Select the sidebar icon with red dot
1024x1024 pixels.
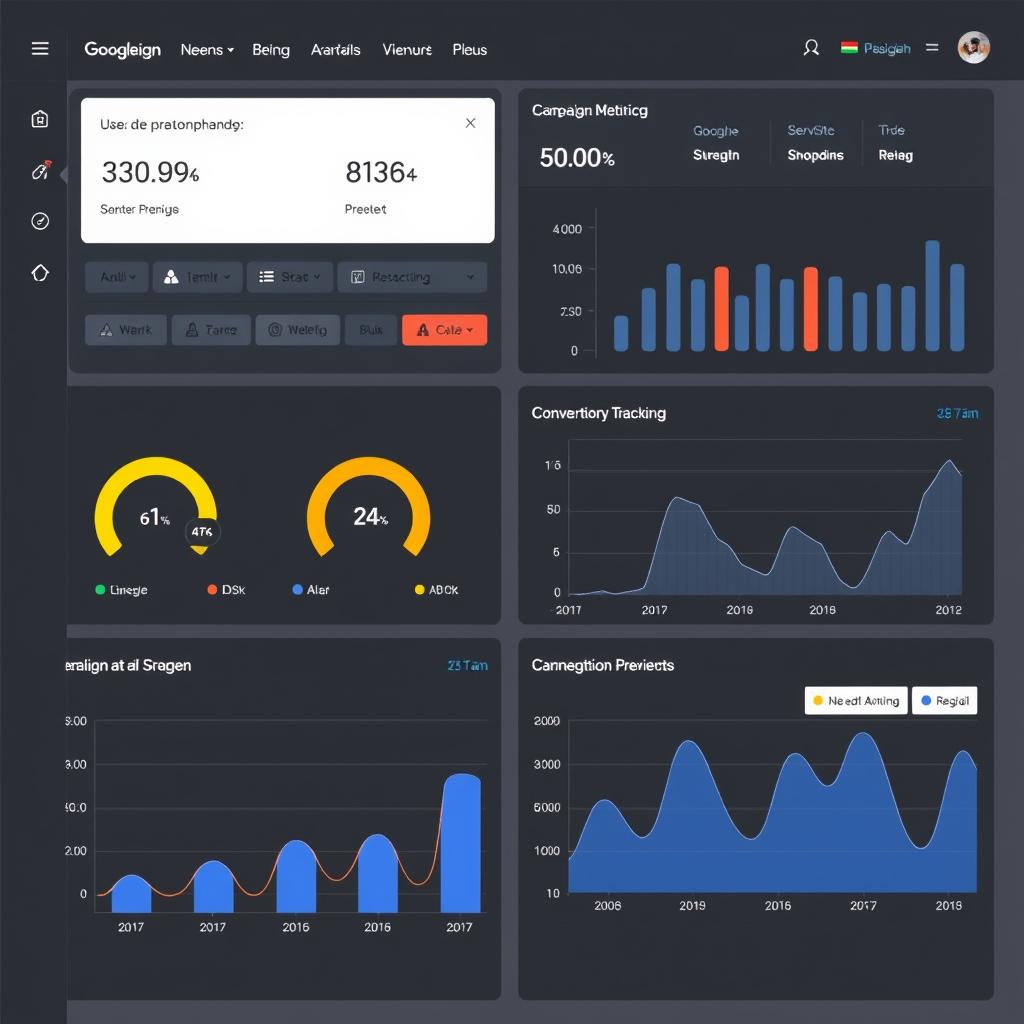(x=40, y=172)
